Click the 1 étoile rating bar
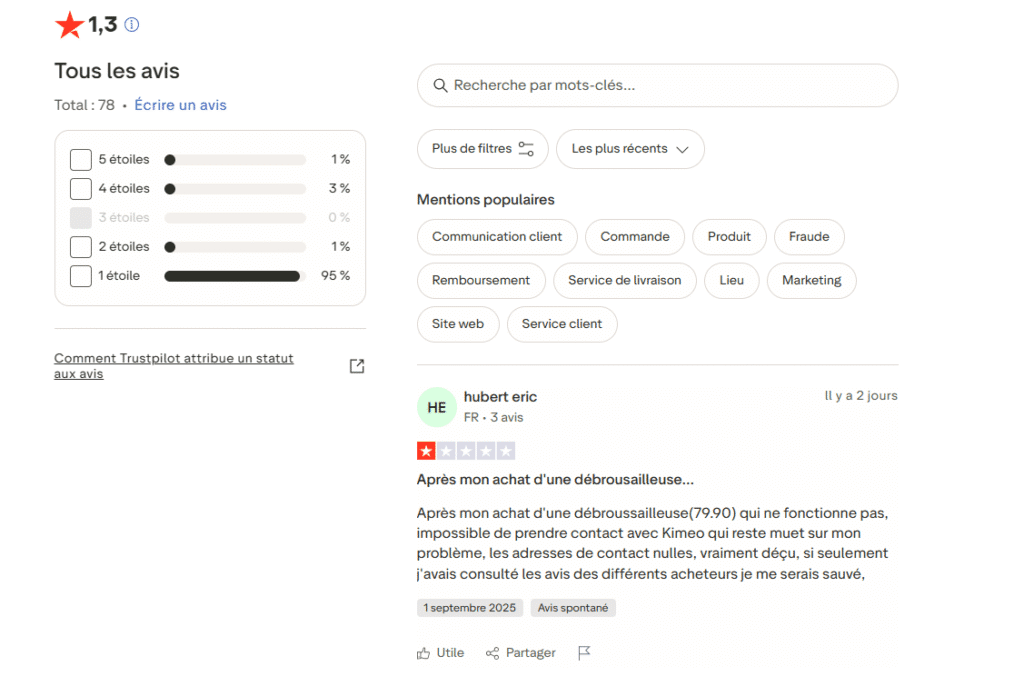This screenshot has width=1024, height=696. [x=234, y=276]
